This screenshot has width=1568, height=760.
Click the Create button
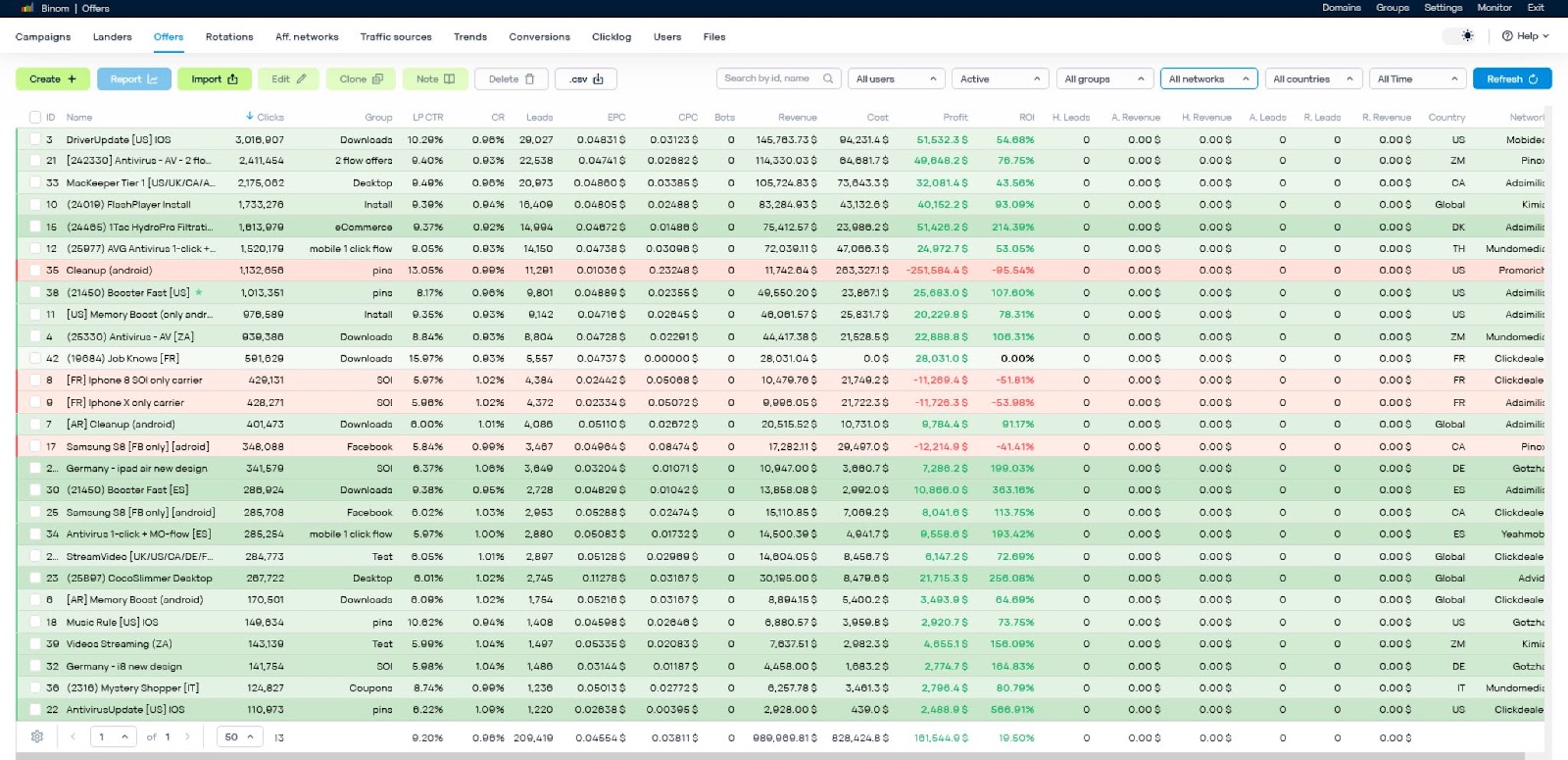[53, 79]
